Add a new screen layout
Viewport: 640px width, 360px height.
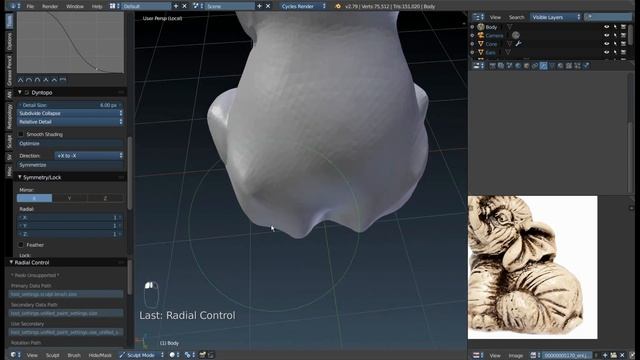[x=176, y=6]
